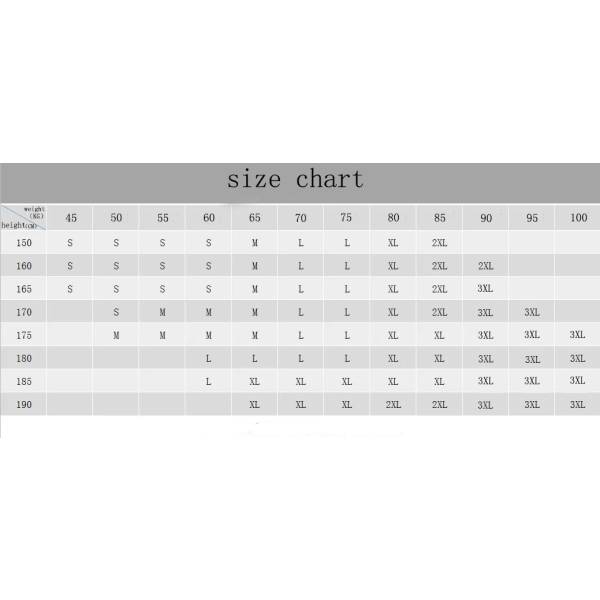Image resolution: width=600 pixels, height=600 pixels.
Task: Click the height 175 row label
Action: pyautogui.click(x=23, y=335)
